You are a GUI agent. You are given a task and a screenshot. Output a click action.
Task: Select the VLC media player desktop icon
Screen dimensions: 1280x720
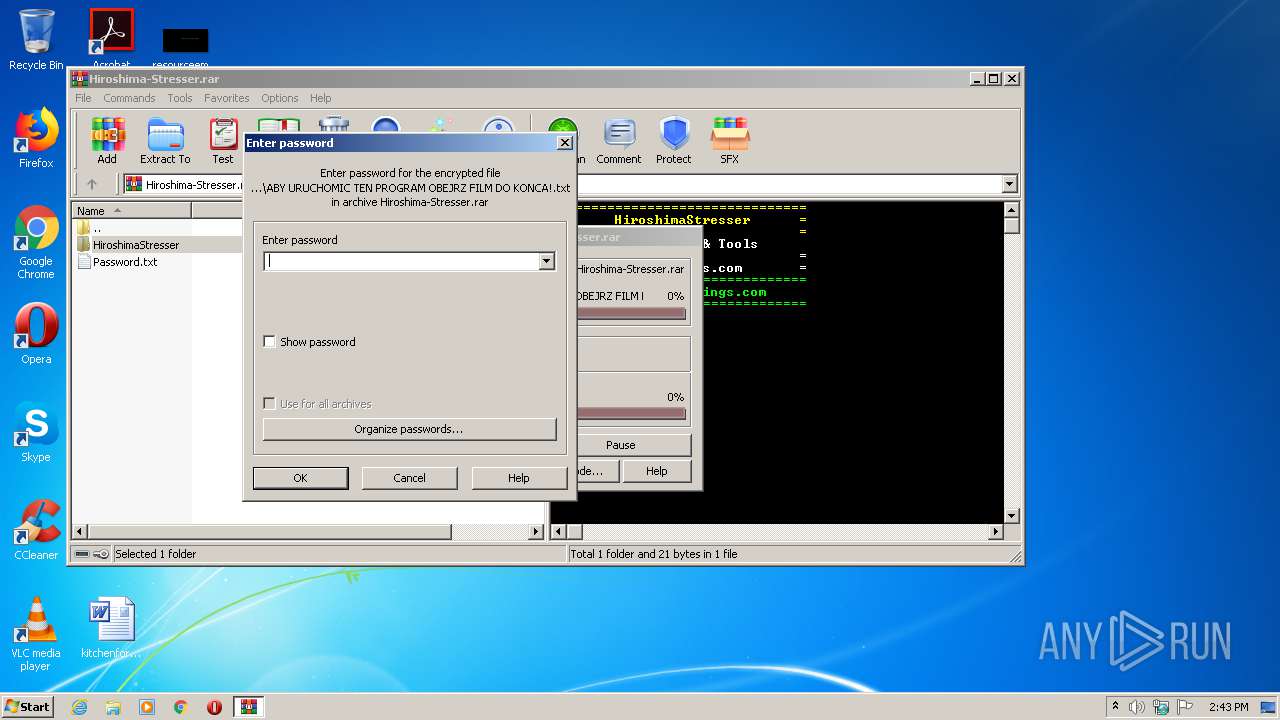(36, 634)
